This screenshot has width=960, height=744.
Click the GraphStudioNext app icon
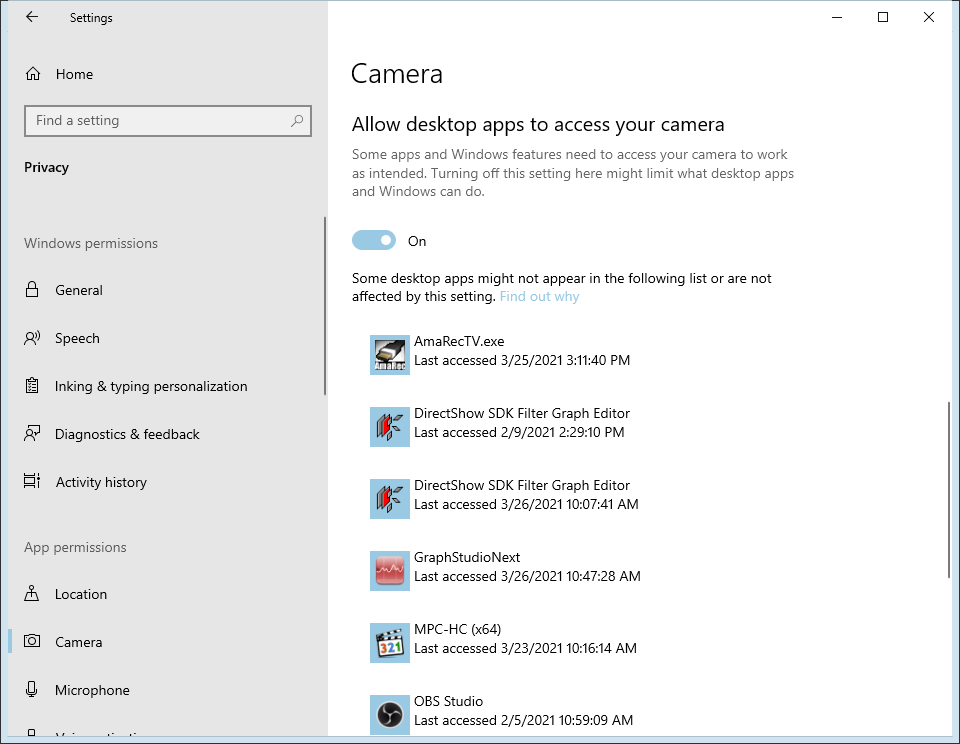pos(390,571)
